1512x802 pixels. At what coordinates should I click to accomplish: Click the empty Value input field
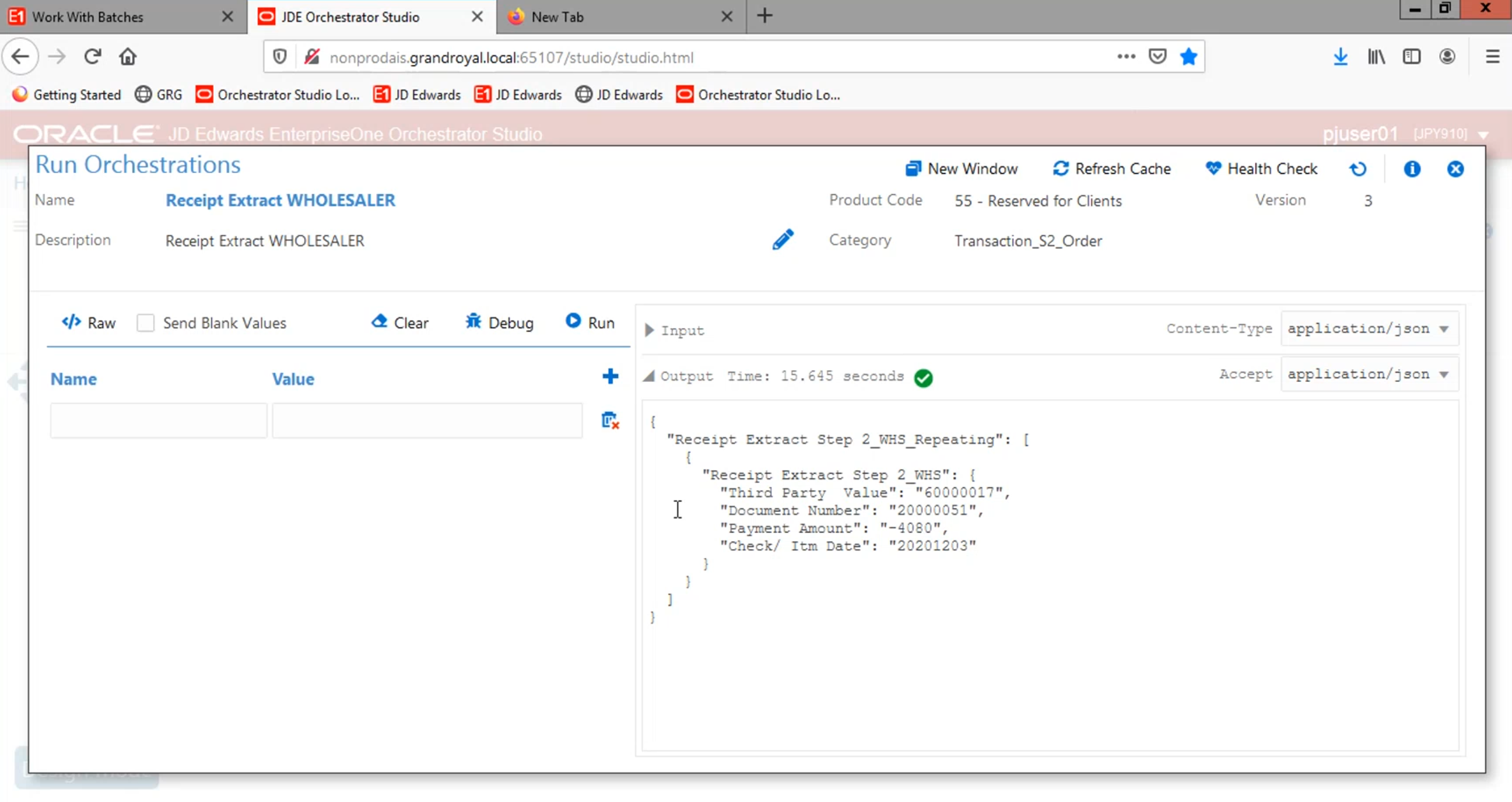coord(427,420)
